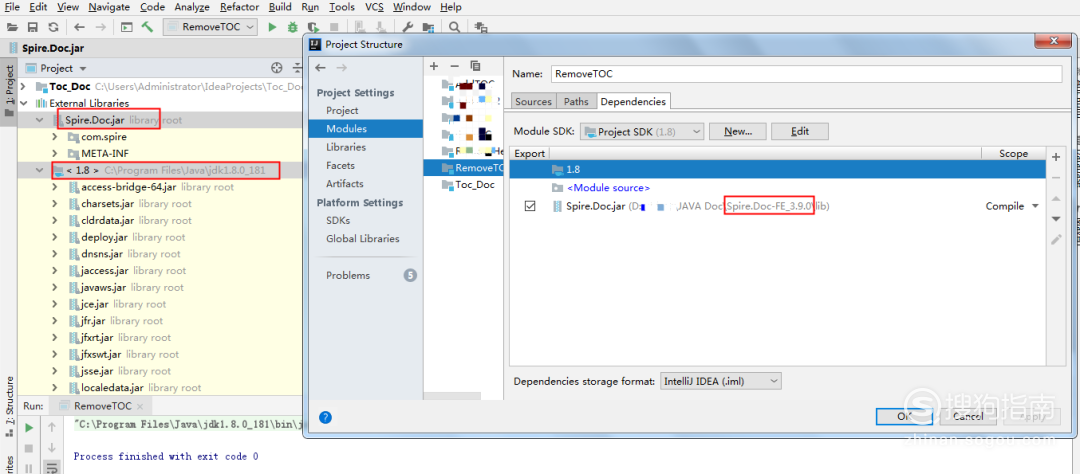
Task: Open the Module SDK dropdown
Action: pos(642,132)
